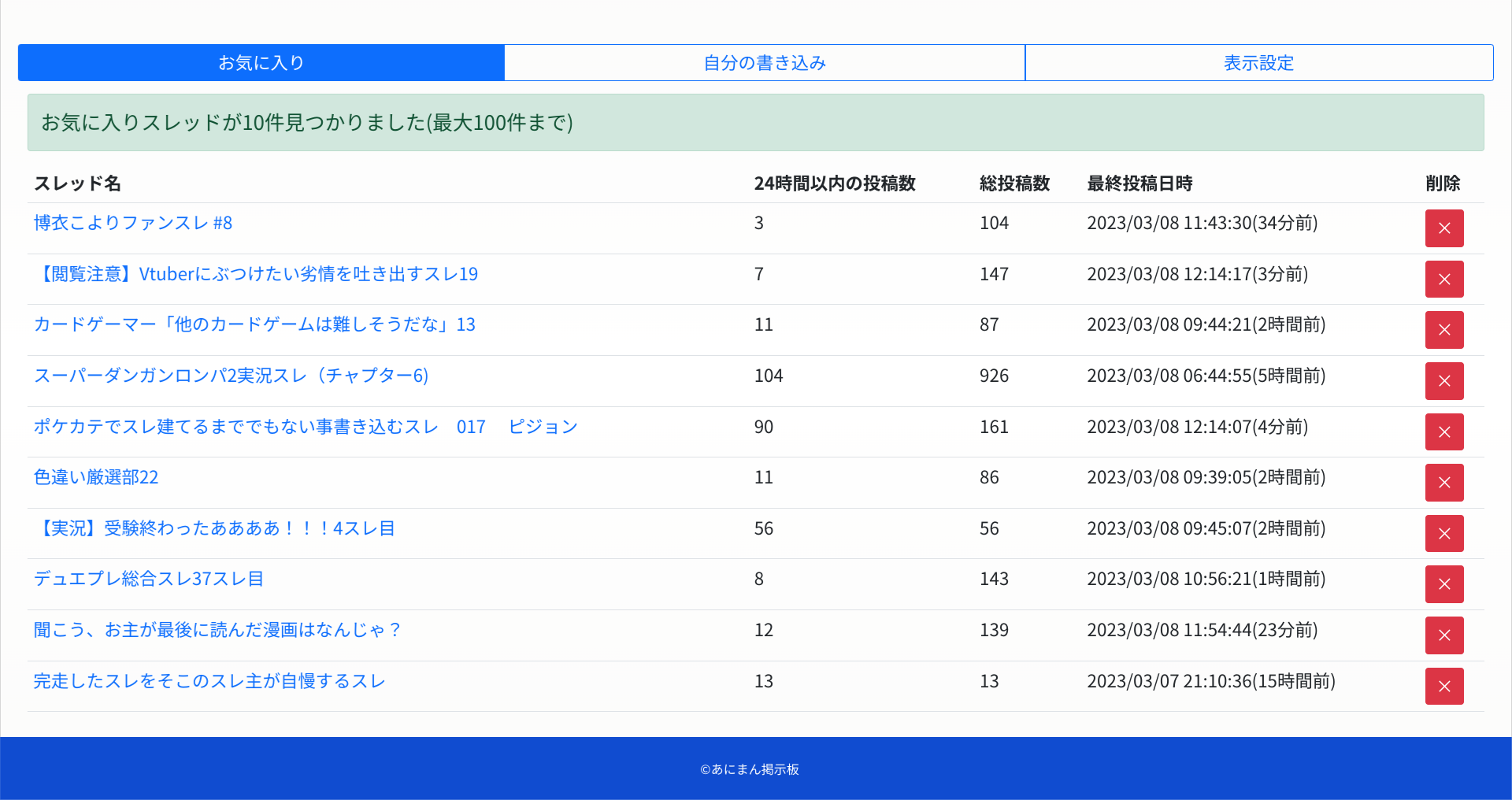The width and height of the screenshot is (1512, 800).
Task: Delete the カードゲーマー thread row
Action: pyautogui.click(x=1443, y=330)
